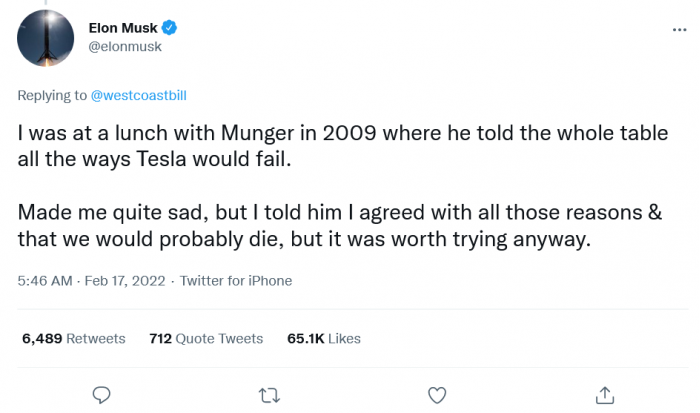This screenshot has height=413, width=700.
Task: Click the 'Replying to' label text
Action: coord(54,96)
